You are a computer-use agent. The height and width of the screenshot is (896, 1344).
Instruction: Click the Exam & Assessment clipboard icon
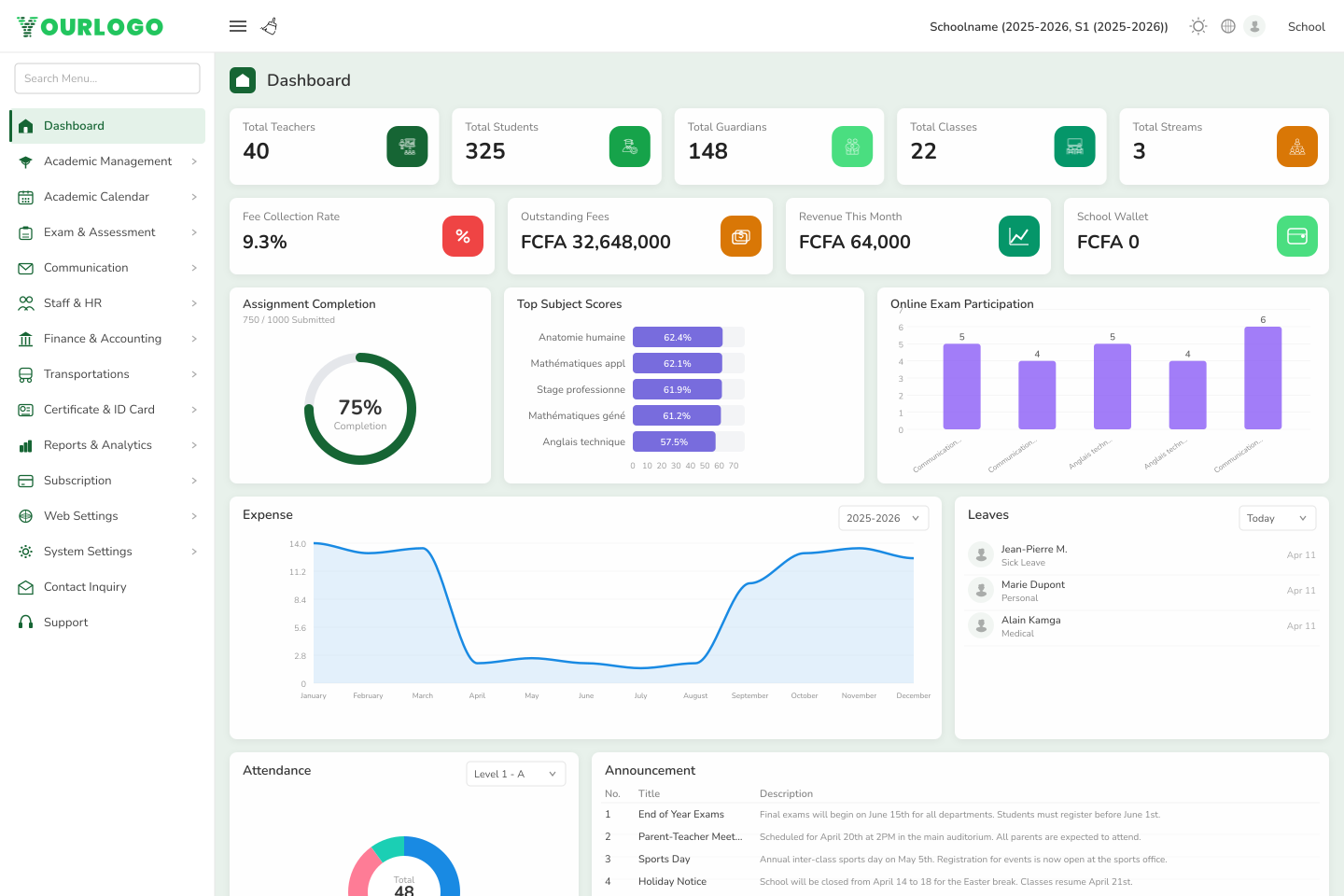pyautogui.click(x=26, y=232)
